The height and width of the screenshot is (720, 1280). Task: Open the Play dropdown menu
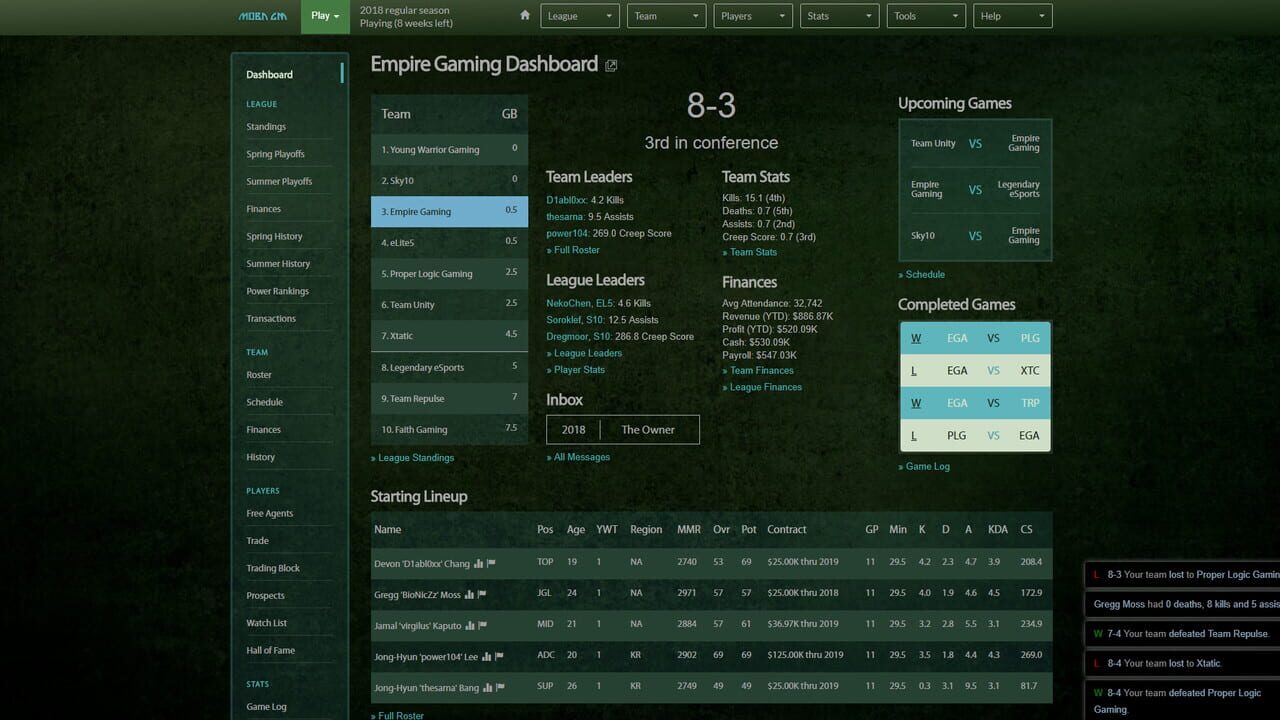coord(325,16)
